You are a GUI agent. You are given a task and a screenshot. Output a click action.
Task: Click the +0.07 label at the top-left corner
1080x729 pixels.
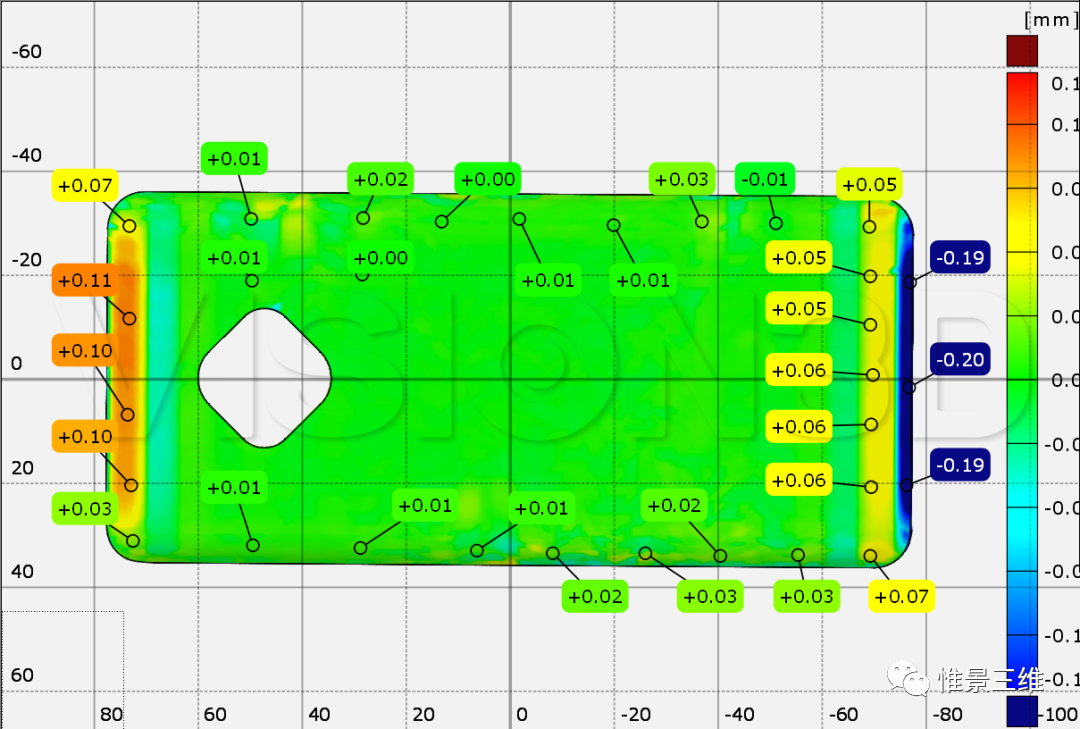click(85, 185)
